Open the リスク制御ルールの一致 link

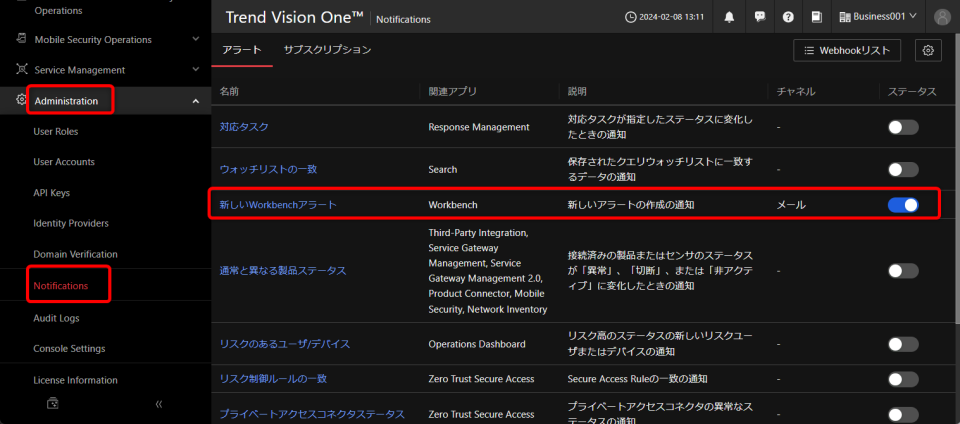tap(273, 379)
